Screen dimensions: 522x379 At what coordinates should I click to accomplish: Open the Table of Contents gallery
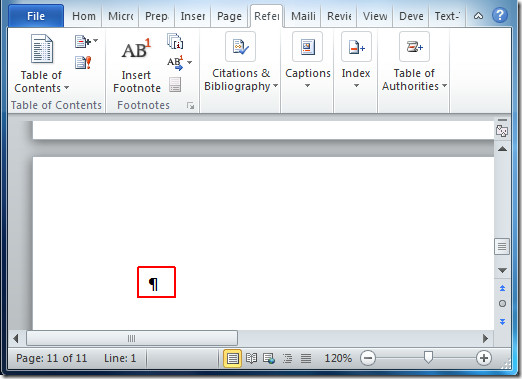[x=41, y=63]
